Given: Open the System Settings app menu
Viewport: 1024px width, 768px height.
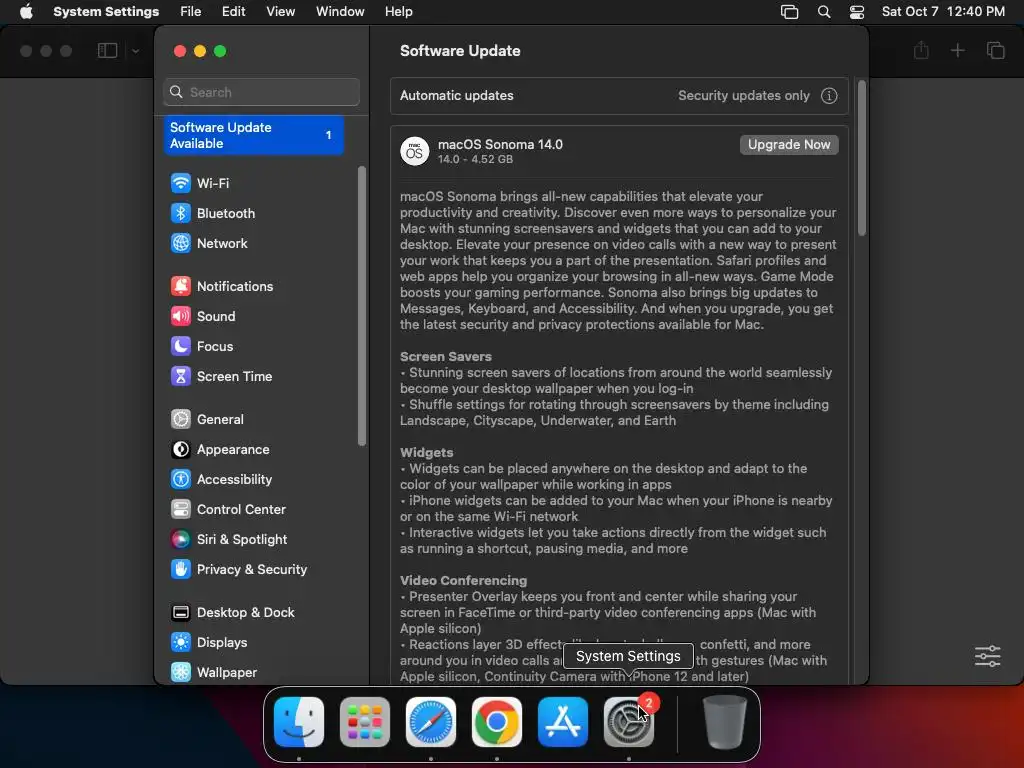Looking at the screenshot, I should (106, 12).
